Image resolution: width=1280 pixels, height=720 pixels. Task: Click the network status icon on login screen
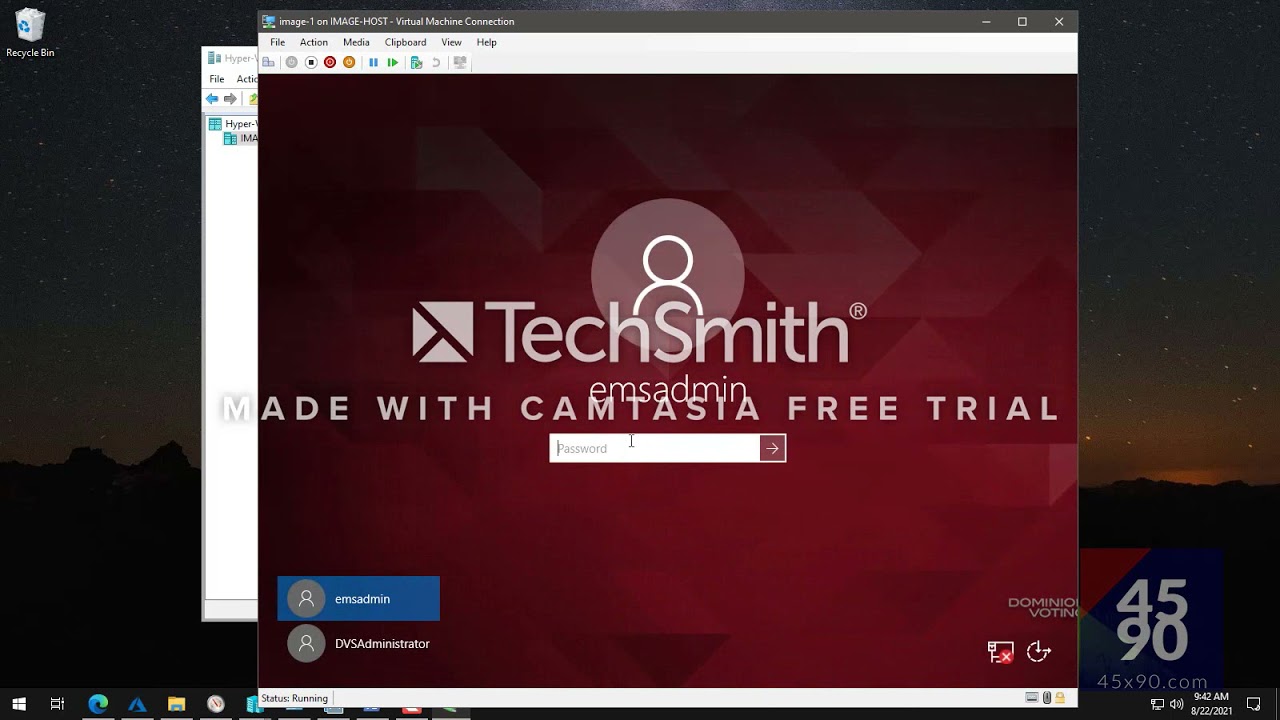1000,652
